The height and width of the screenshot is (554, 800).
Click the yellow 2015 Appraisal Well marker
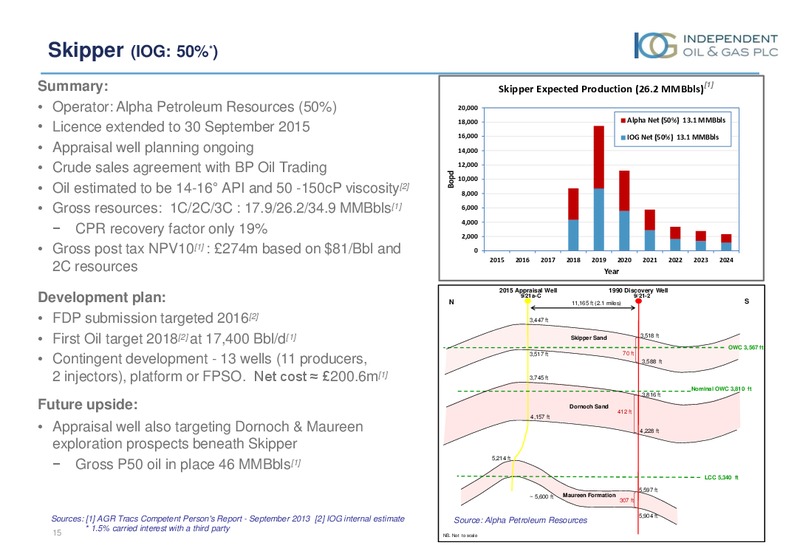[528, 301]
